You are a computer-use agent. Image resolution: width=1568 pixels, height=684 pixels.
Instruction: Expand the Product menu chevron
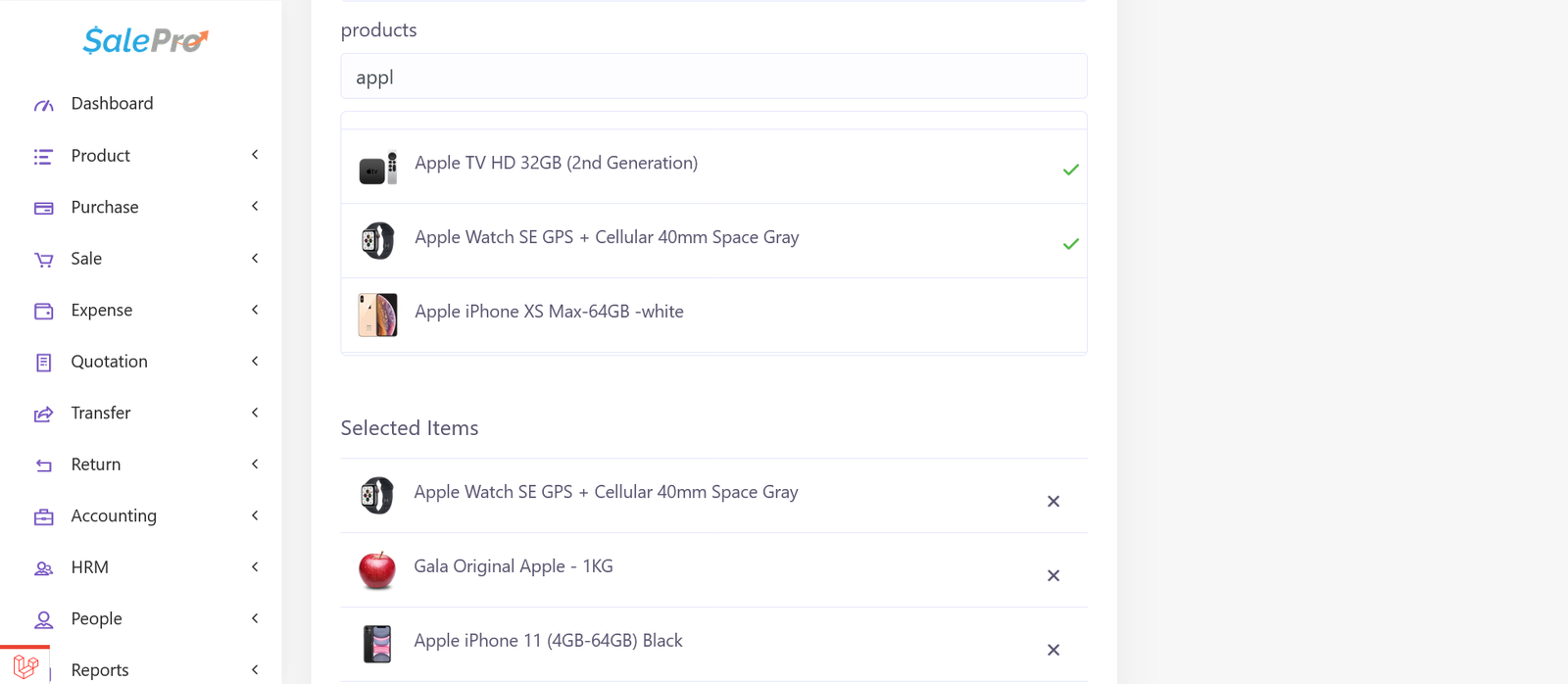[255, 155]
